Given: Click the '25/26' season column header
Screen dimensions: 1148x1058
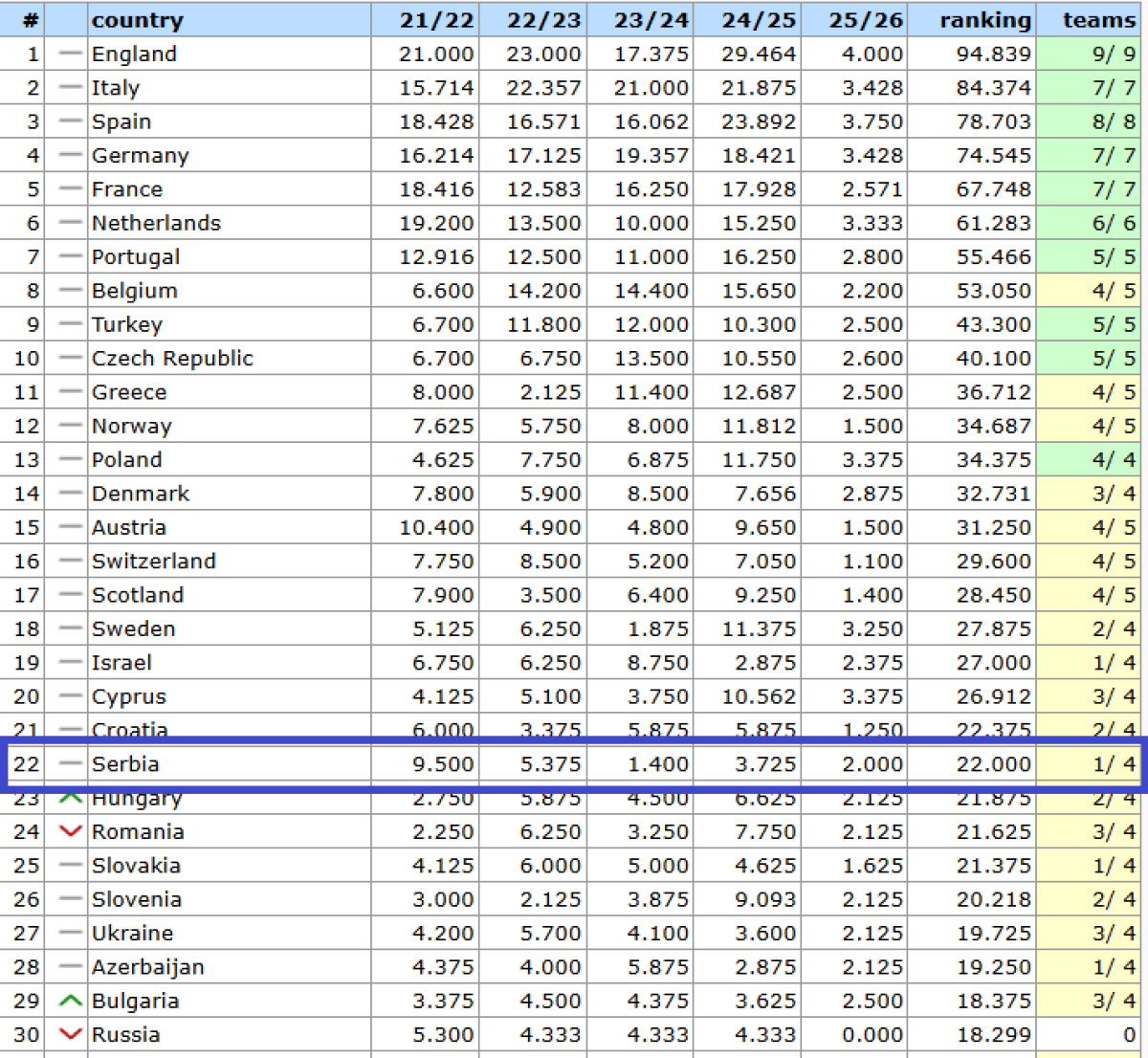Looking at the screenshot, I should pos(865,20).
